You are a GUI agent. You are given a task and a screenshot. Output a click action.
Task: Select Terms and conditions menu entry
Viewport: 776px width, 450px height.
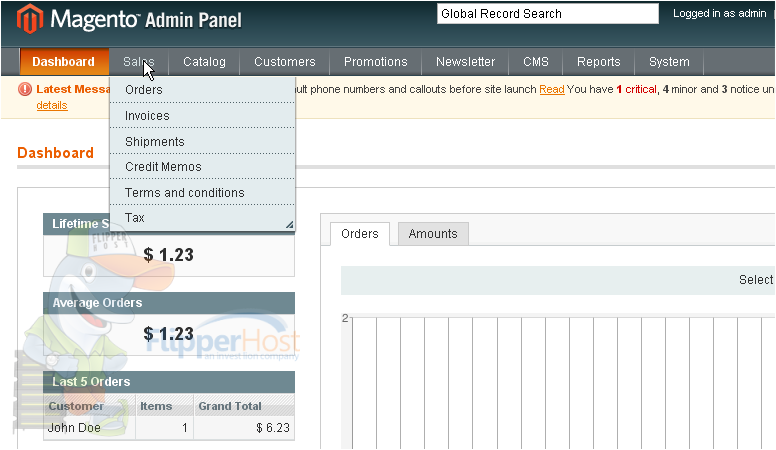click(x=202, y=192)
